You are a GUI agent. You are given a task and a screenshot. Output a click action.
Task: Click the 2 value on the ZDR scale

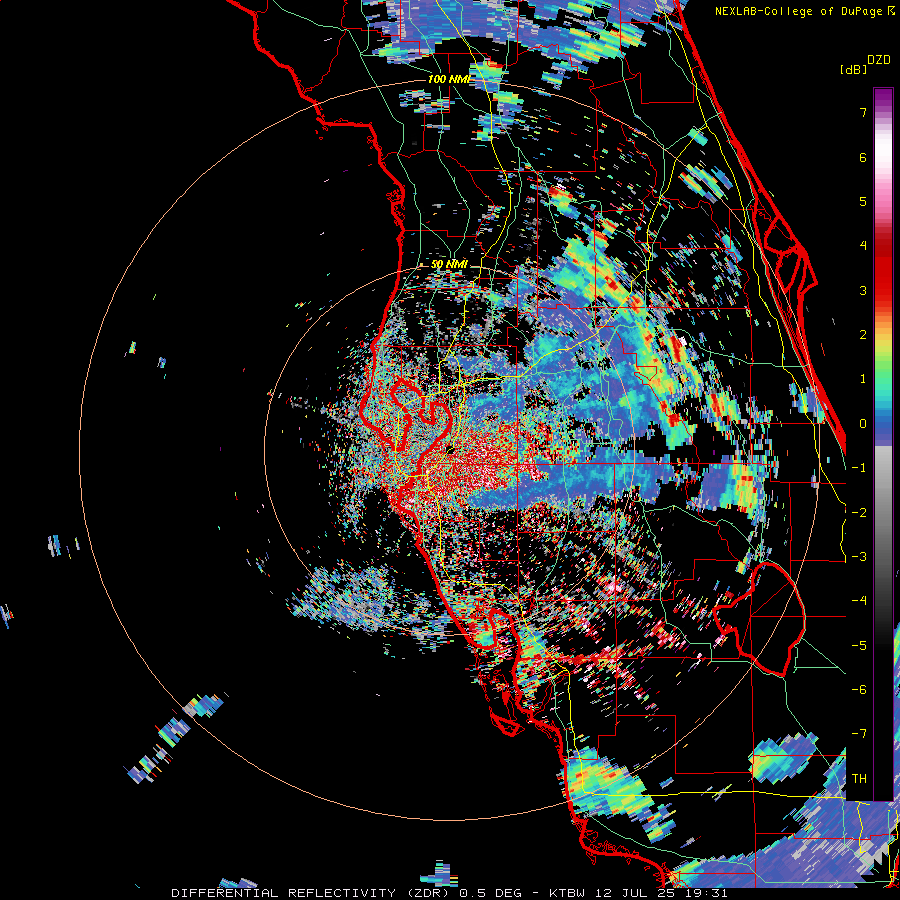pos(863,335)
